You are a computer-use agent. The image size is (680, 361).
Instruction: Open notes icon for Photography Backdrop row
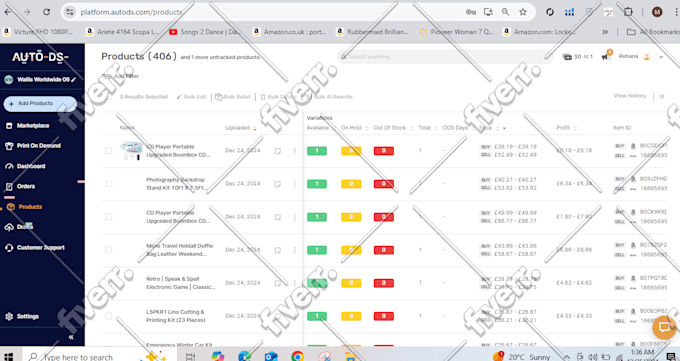pos(278,184)
